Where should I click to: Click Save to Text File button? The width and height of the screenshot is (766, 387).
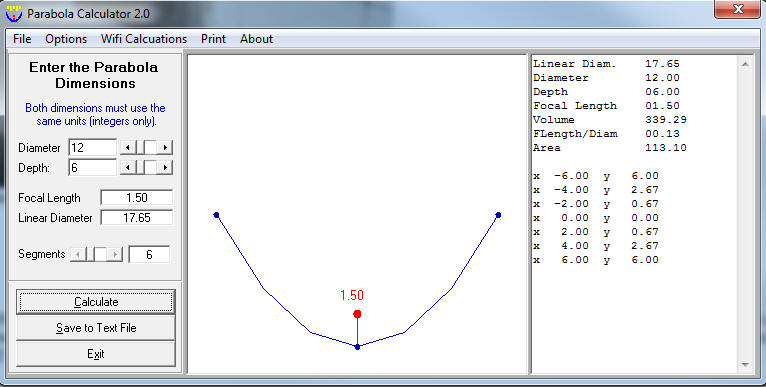pos(96,328)
